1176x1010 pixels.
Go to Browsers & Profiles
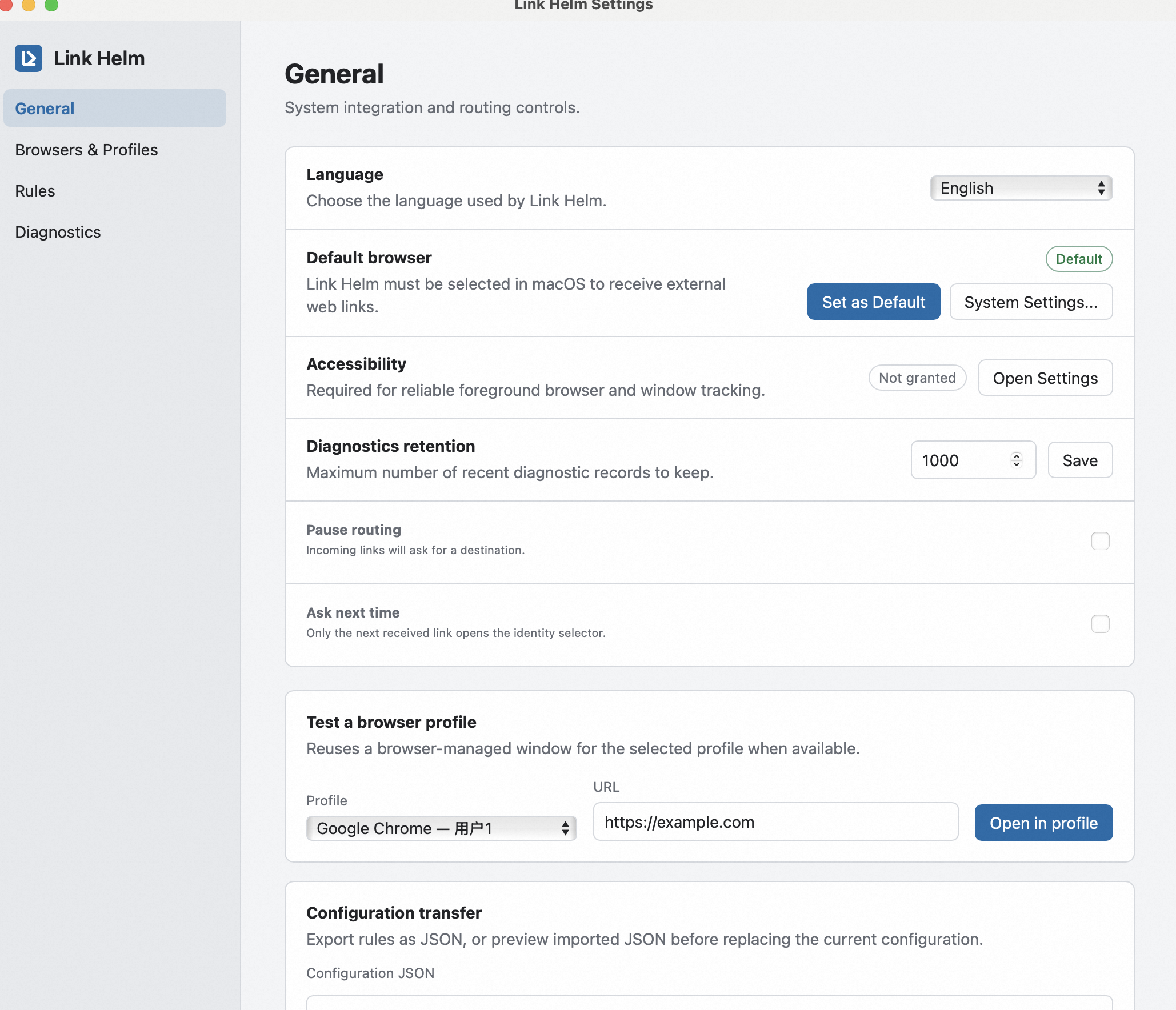point(86,150)
